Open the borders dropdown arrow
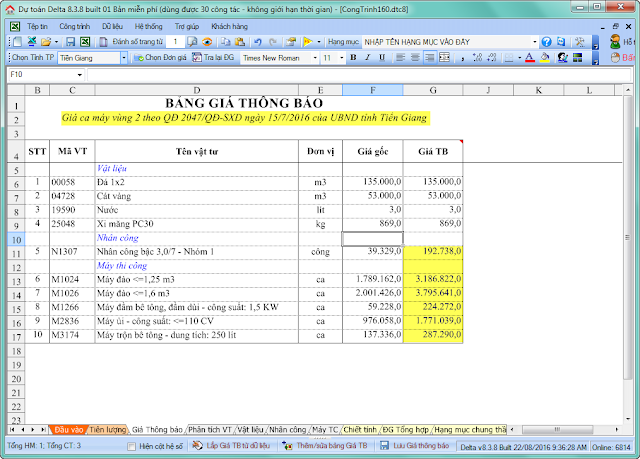 point(519,58)
